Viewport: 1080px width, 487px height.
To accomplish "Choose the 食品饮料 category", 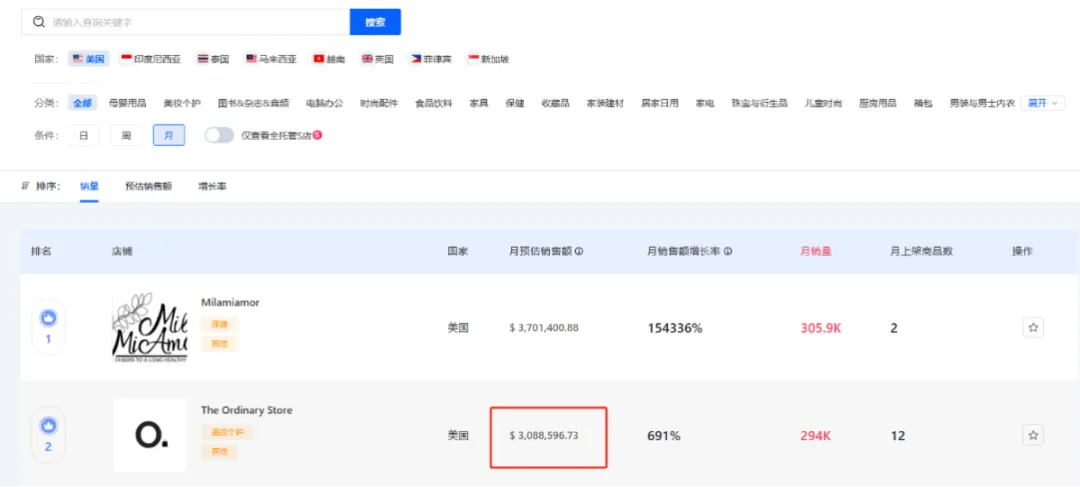I will [x=433, y=103].
